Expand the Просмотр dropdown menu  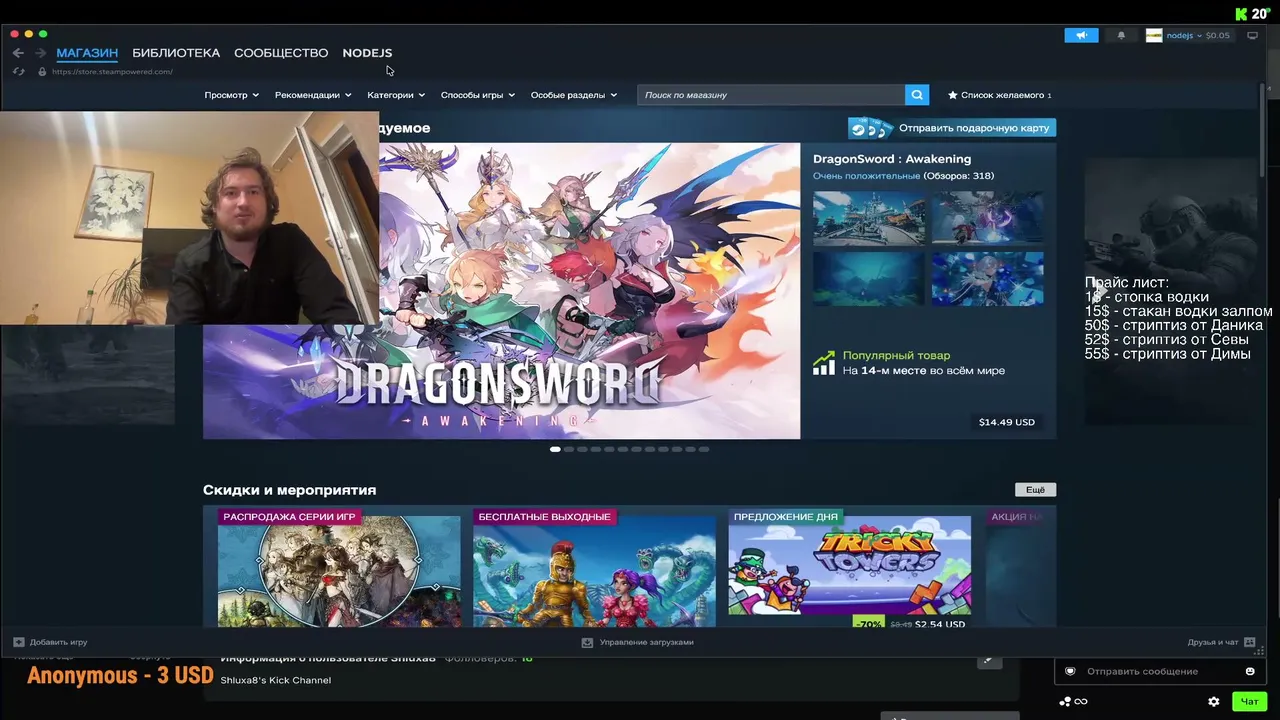click(232, 95)
